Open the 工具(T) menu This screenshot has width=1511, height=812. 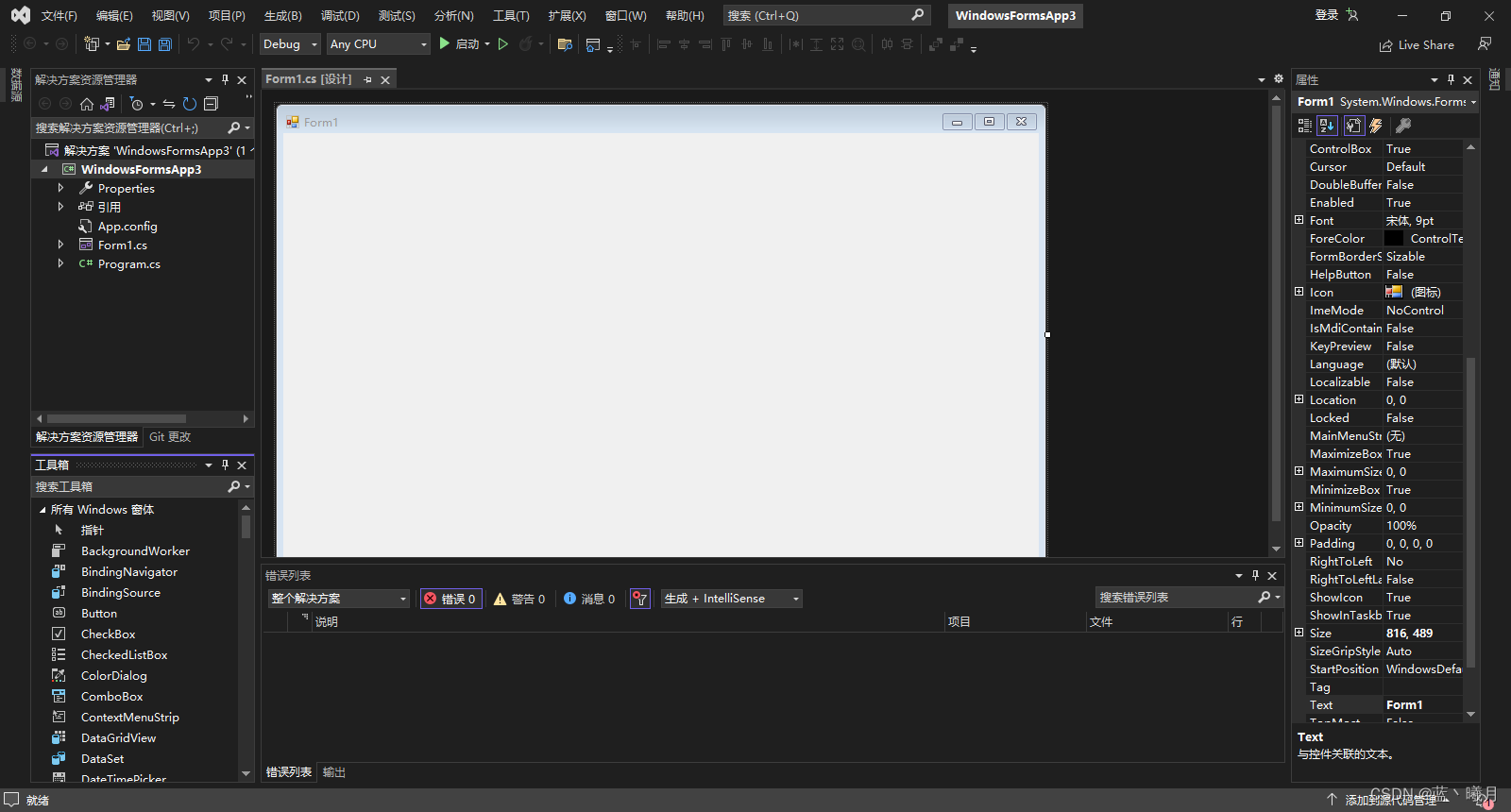tap(511, 16)
